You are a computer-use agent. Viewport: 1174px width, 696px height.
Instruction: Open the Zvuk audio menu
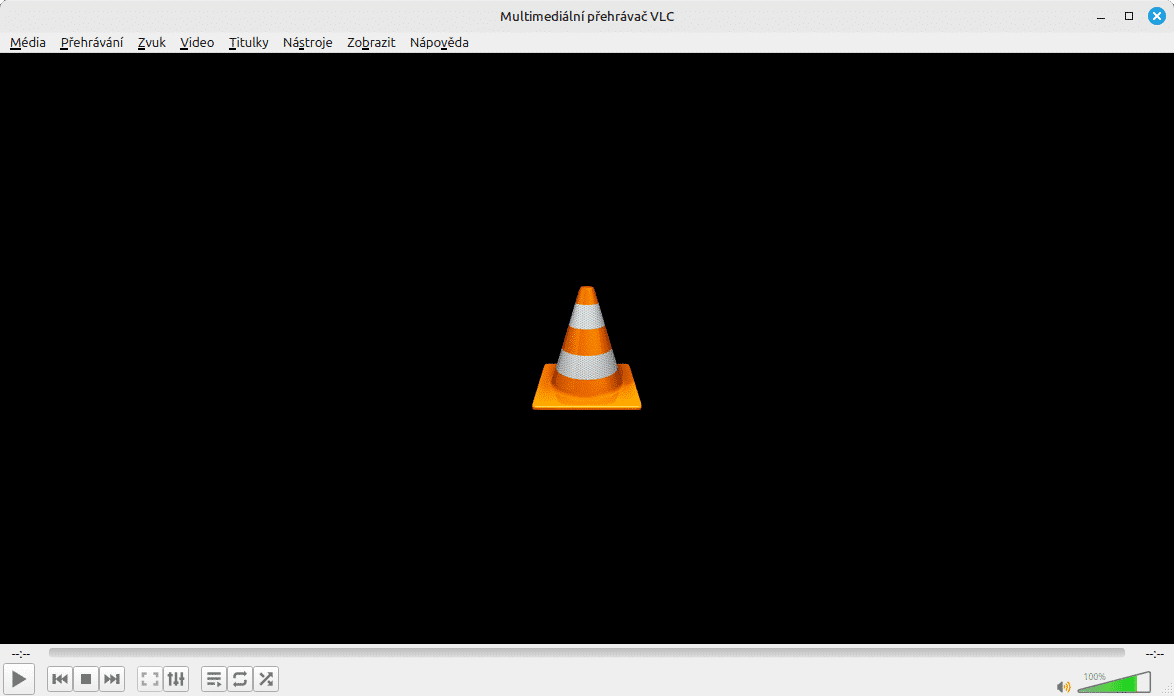click(x=151, y=42)
